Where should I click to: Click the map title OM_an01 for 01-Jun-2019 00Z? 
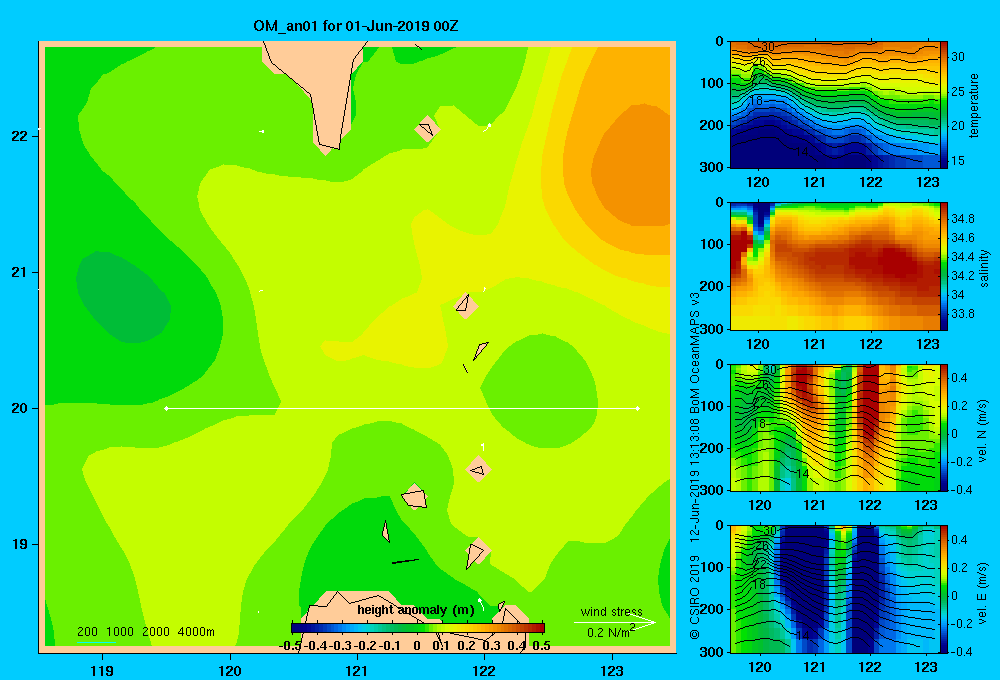[x=356, y=26]
